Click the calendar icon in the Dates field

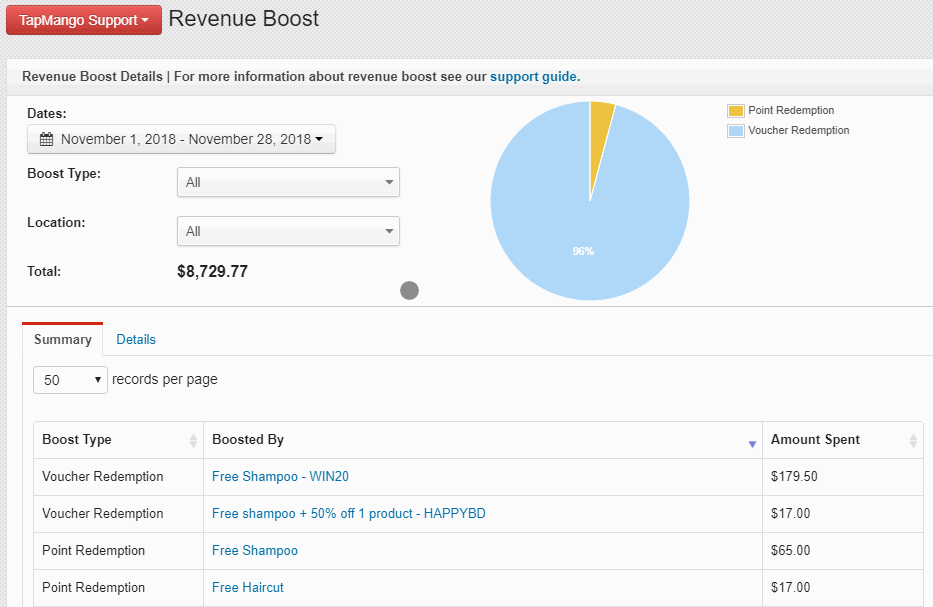click(x=45, y=139)
